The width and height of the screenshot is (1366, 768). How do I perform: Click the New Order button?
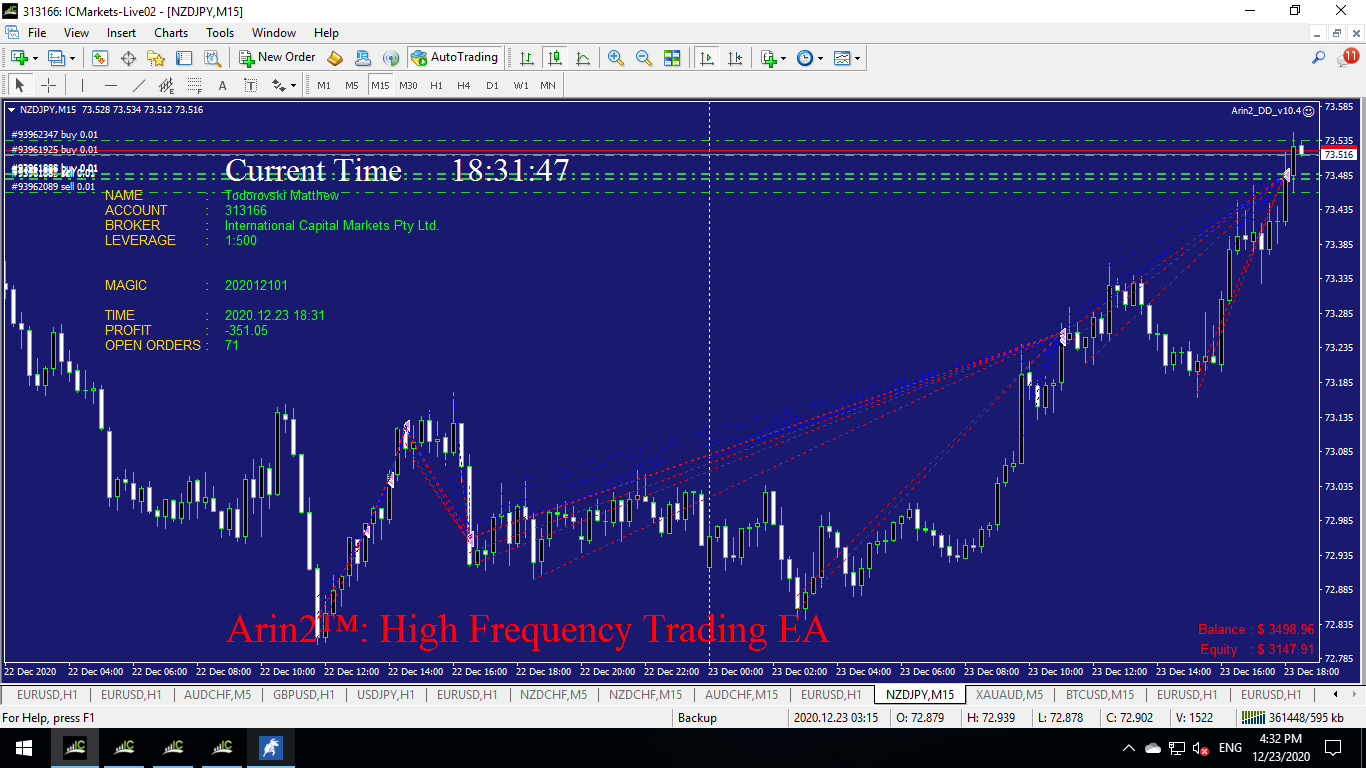pos(275,58)
